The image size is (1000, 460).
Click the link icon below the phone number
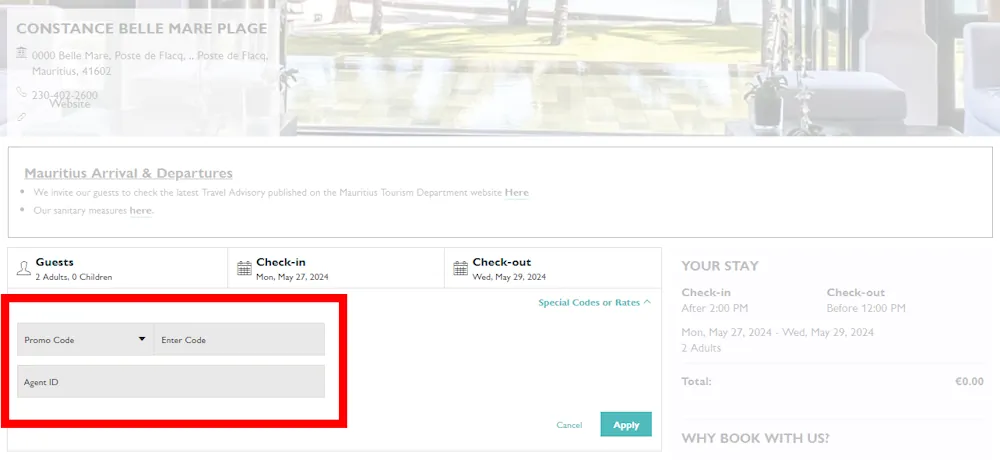click(21, 117)
